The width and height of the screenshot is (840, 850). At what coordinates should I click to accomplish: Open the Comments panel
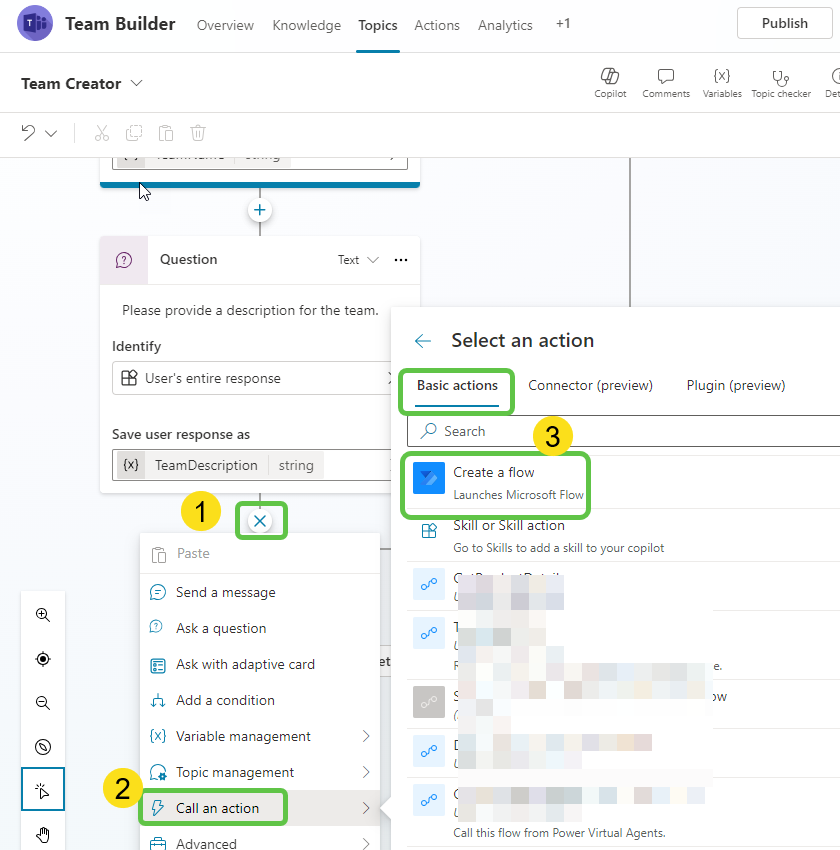click(666, 82)
